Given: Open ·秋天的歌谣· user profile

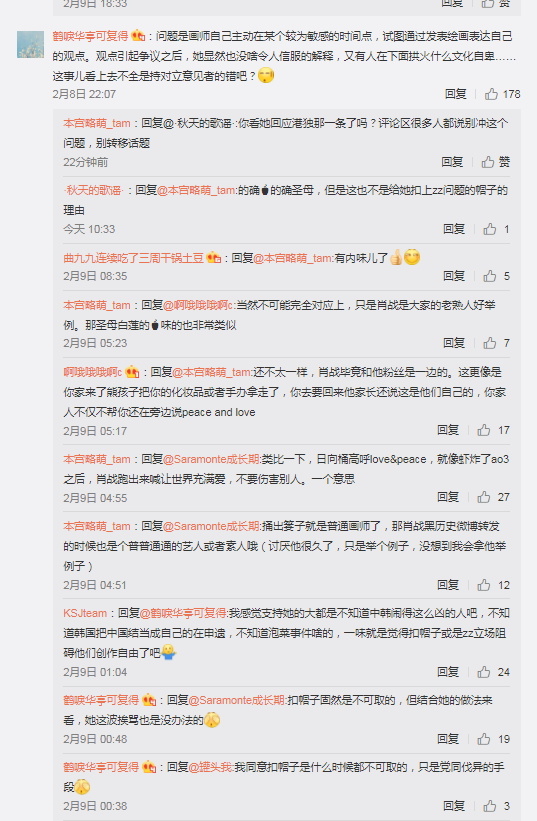Looking at the screenshot, I should 93,191.
